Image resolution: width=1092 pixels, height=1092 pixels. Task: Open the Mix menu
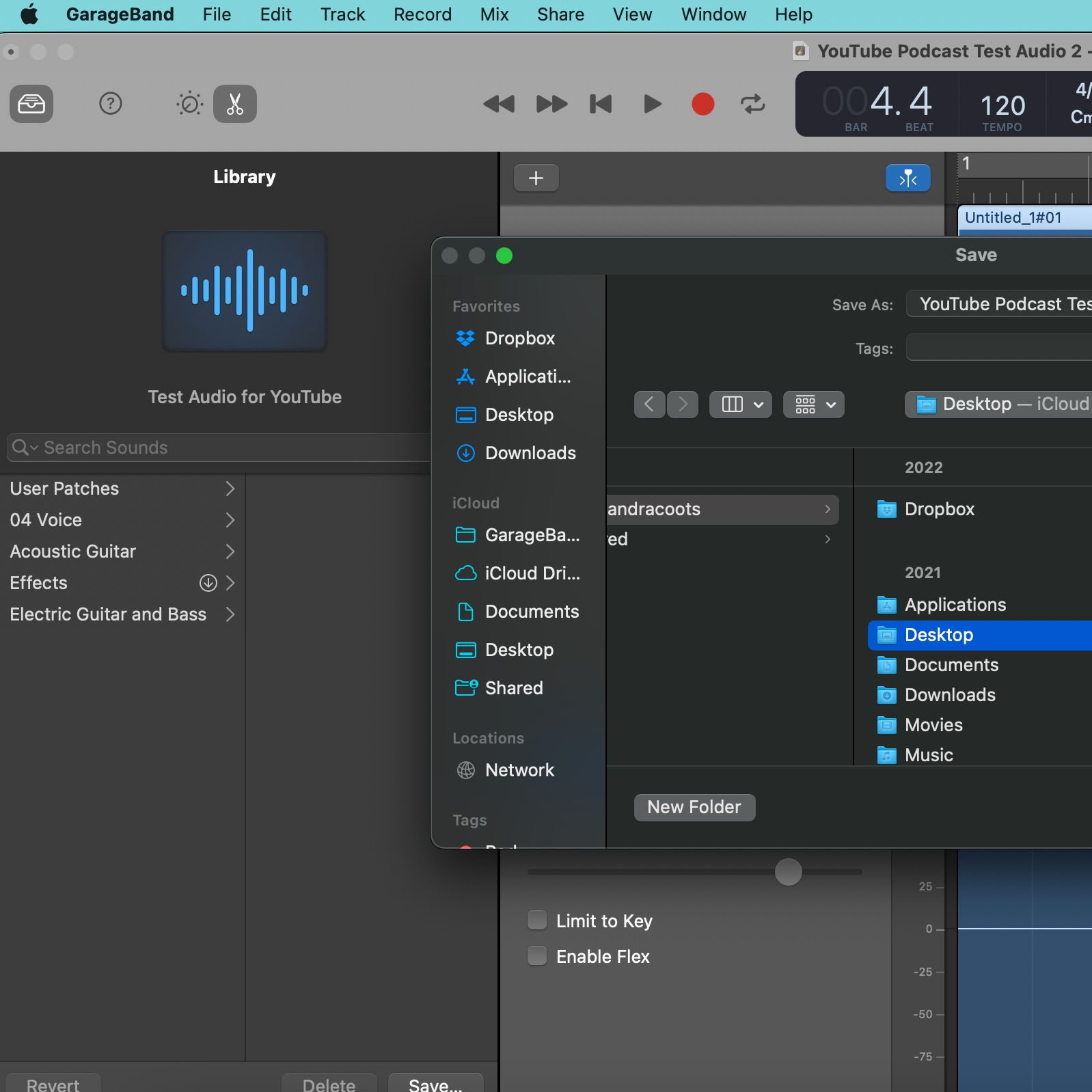pyautogui.click(x=495, y=14)
